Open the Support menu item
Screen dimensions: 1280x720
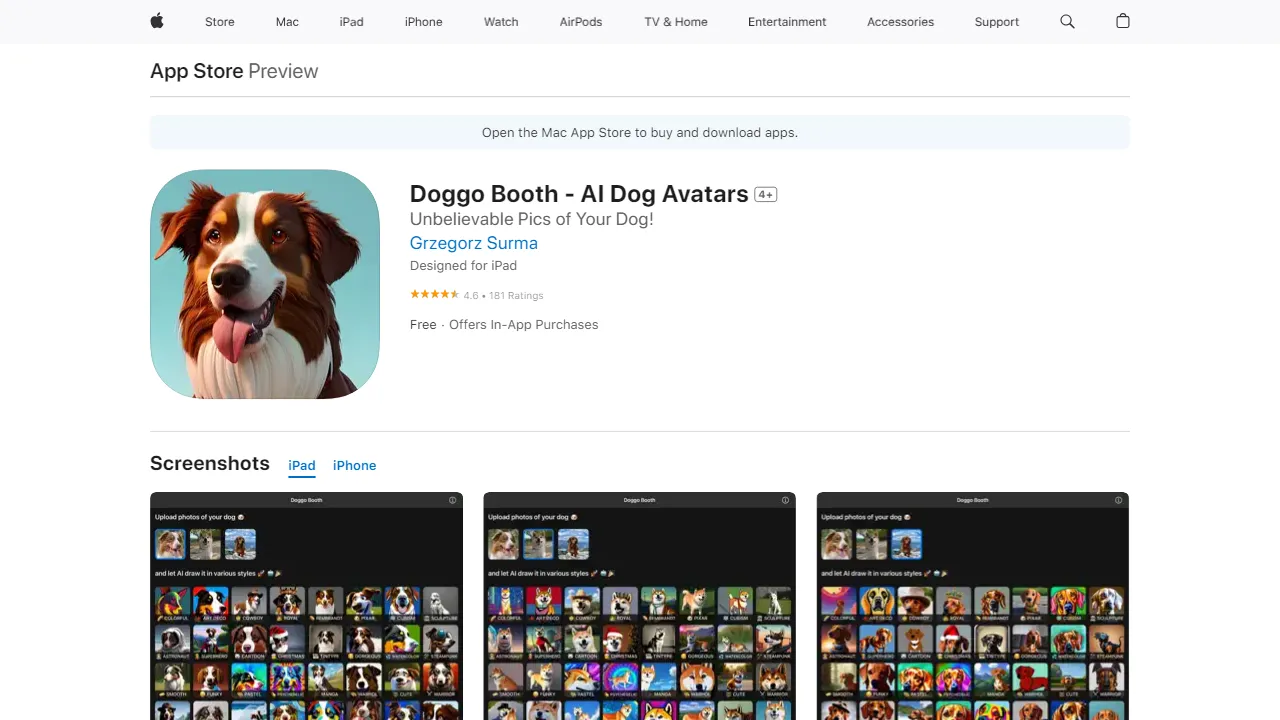997,22
